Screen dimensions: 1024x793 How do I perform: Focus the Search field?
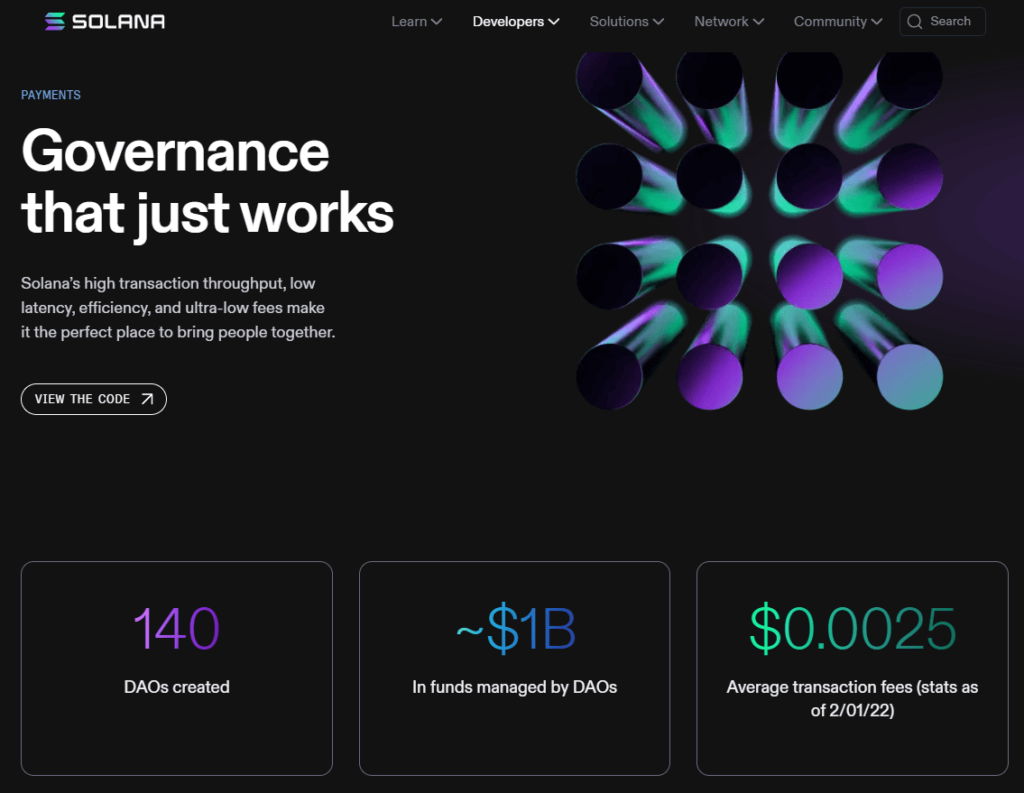[x=942, y=22]
